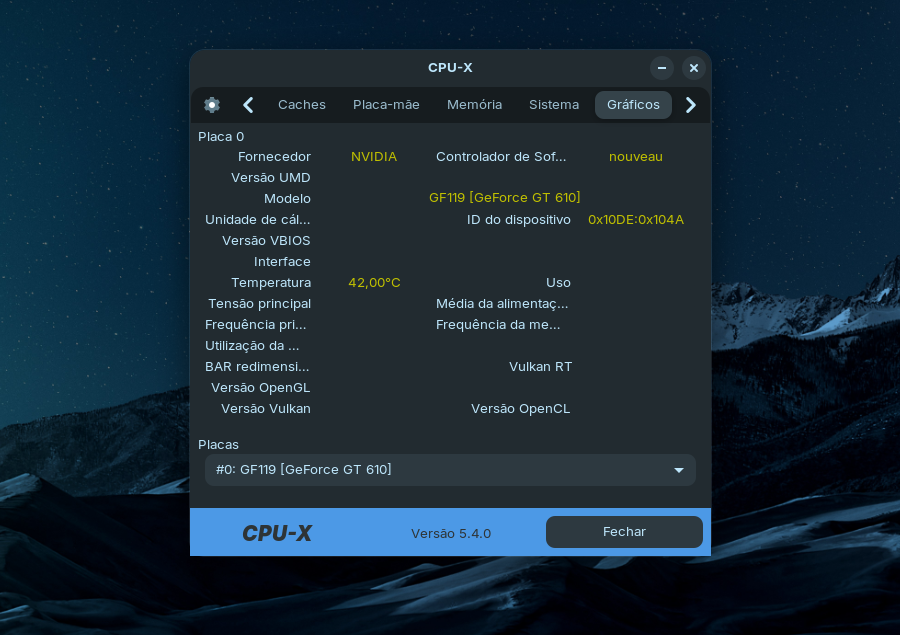
Task: Expand the Placas dropdown arrow
Action: click(x=679, y=470)
